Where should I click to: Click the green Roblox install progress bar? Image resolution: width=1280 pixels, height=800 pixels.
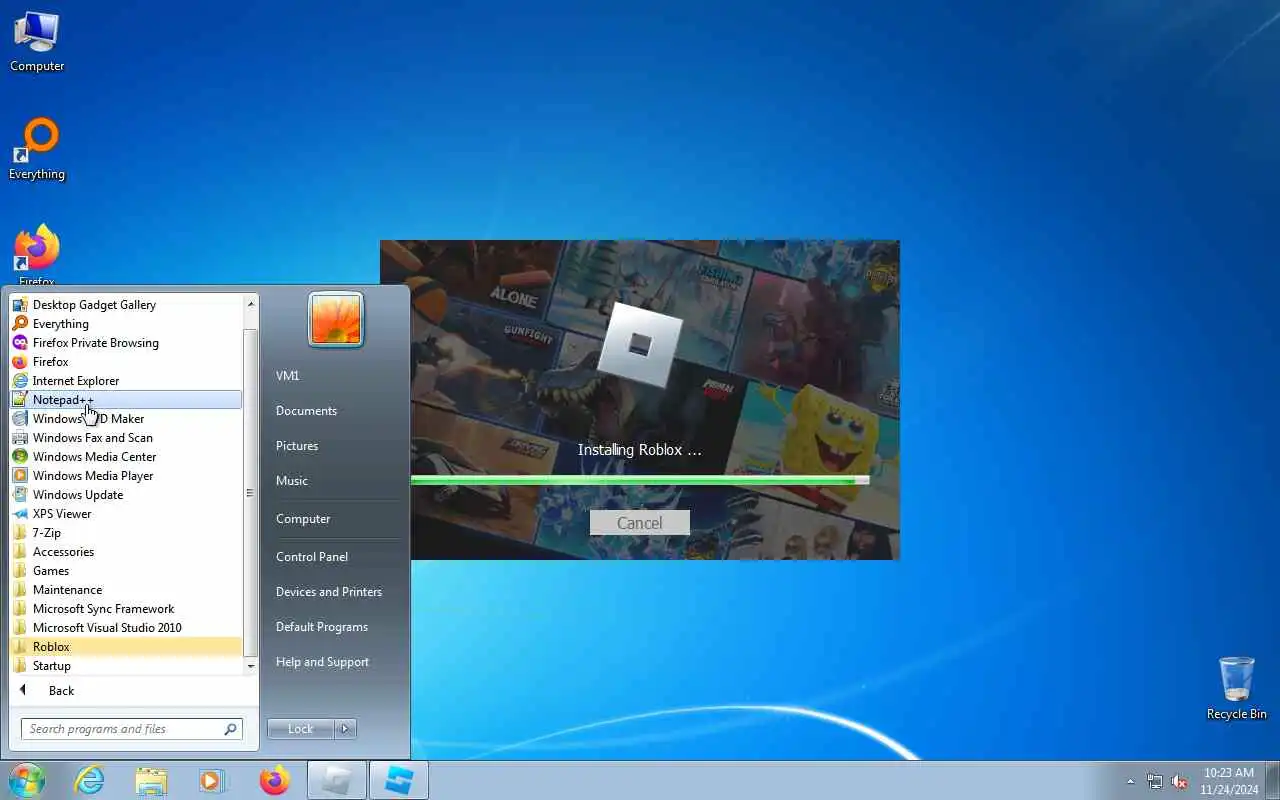pyautogui.click(x=640, y=480)
